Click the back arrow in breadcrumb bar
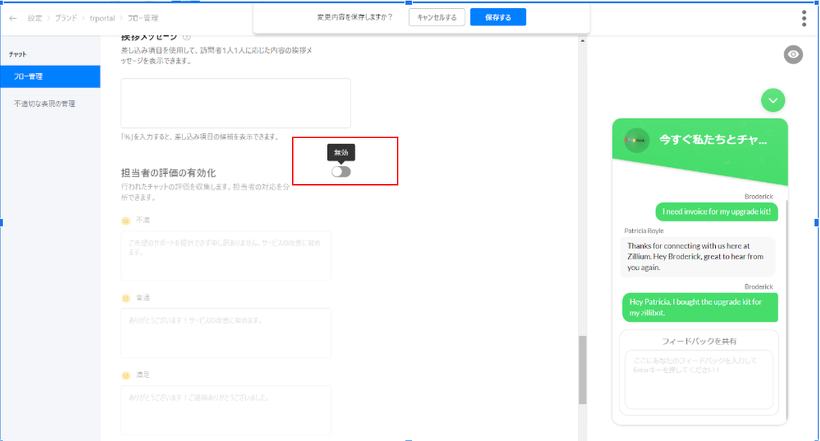Screen dimensions: 820x441 pyautogui.click(x=13, y=18)
